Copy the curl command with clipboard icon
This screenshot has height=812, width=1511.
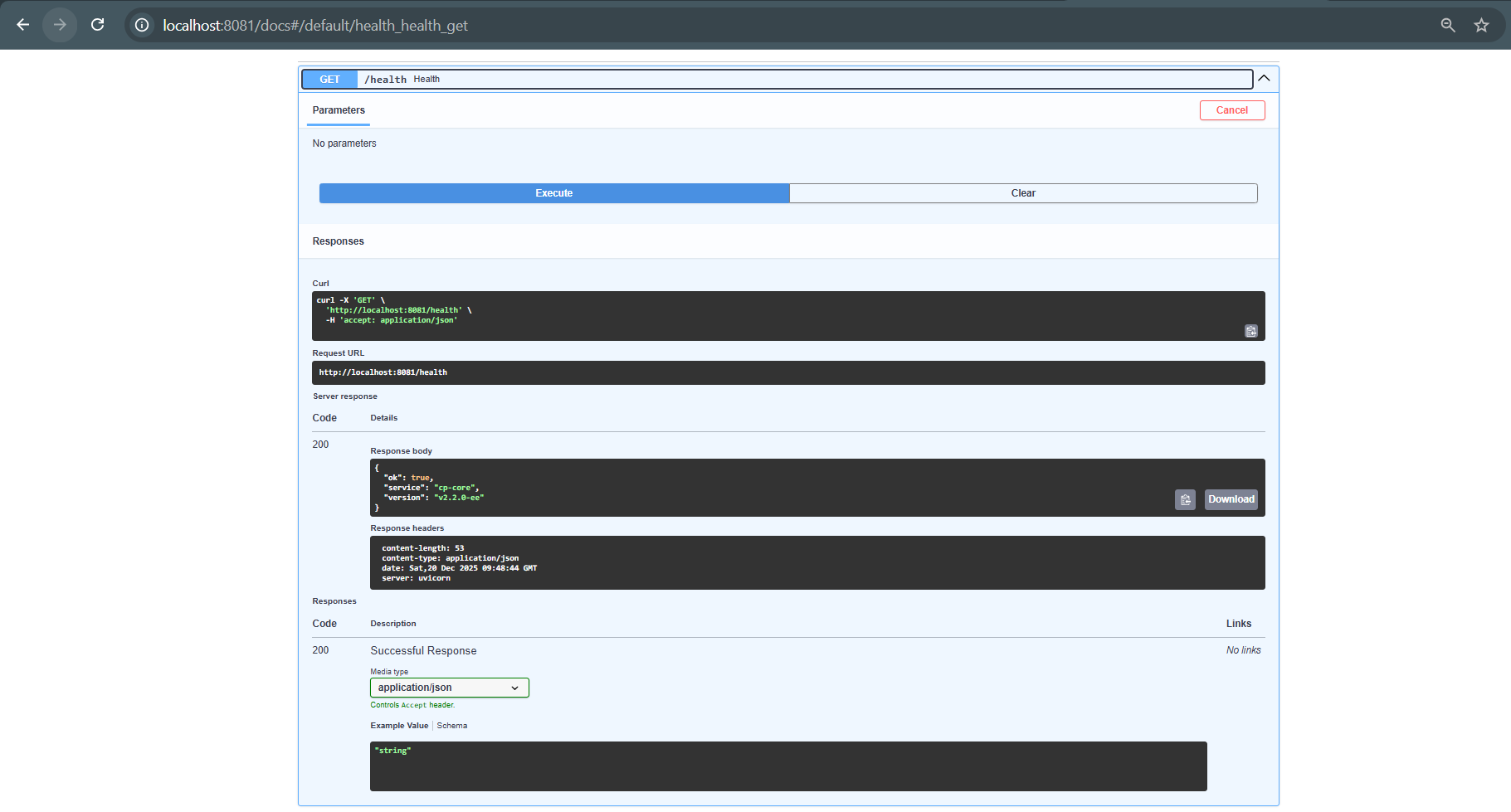click(x=1251, y=331)
